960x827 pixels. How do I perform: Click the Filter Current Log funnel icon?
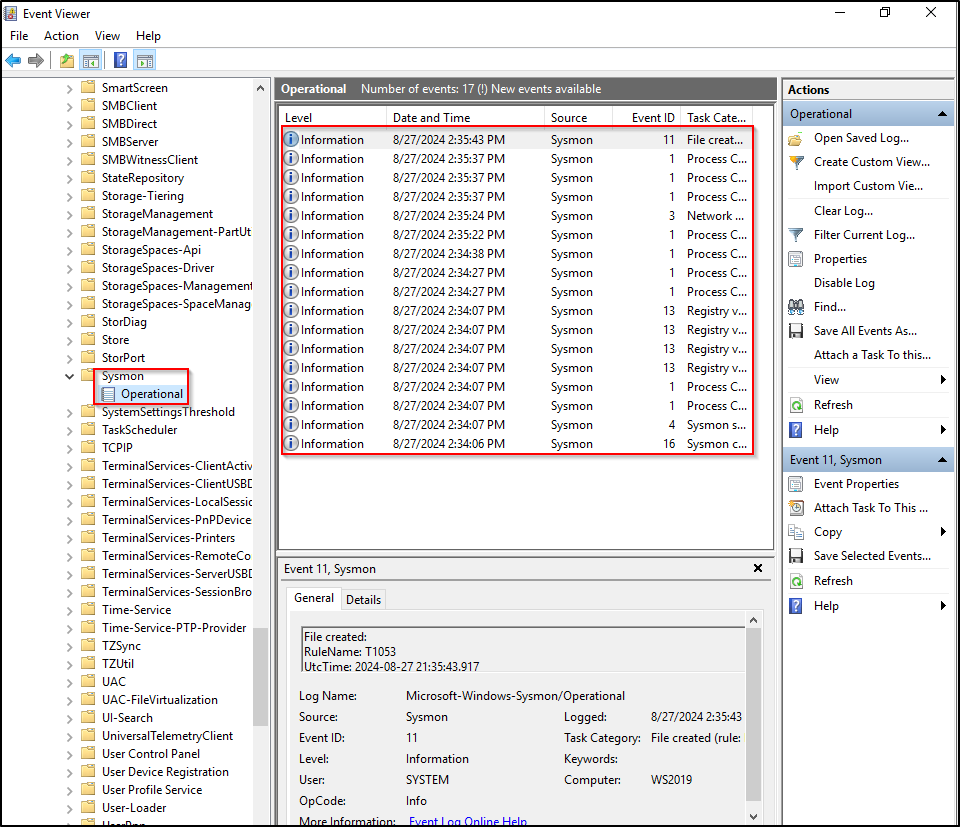(796, 235)
